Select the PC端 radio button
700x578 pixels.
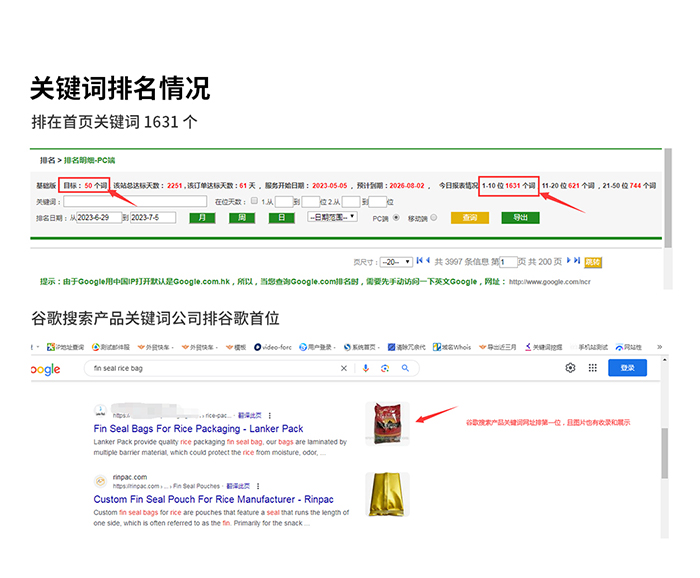coord(396,217)
